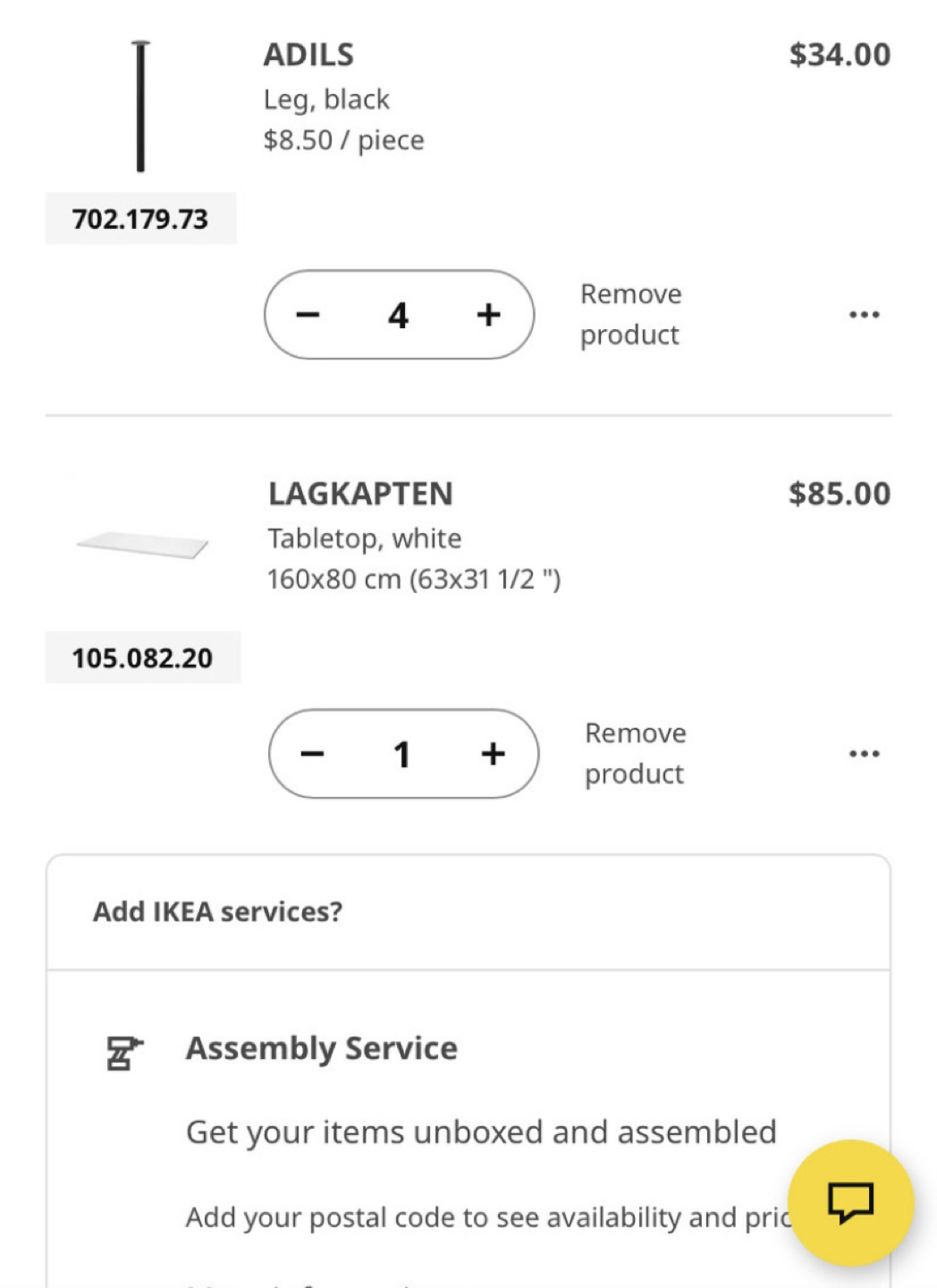Click the Assembly Service drill icon

tap(123, 1053)
